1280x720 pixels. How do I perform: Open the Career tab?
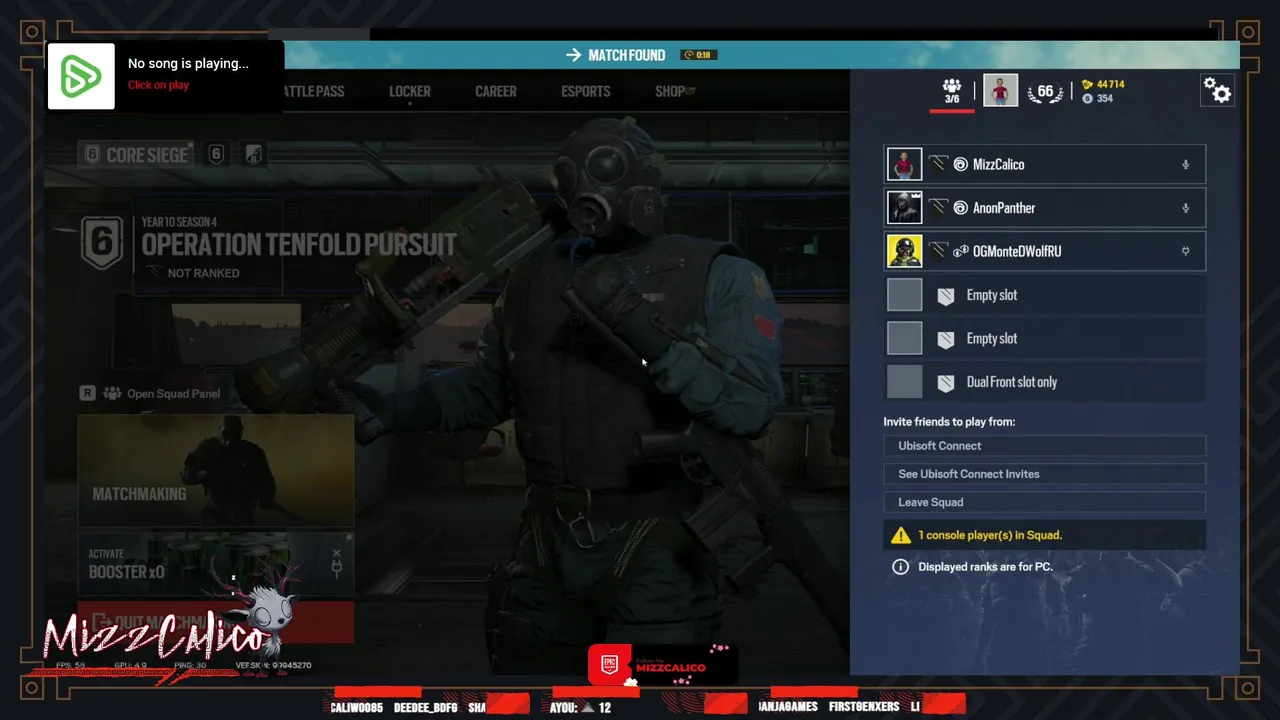pos(496,91)
